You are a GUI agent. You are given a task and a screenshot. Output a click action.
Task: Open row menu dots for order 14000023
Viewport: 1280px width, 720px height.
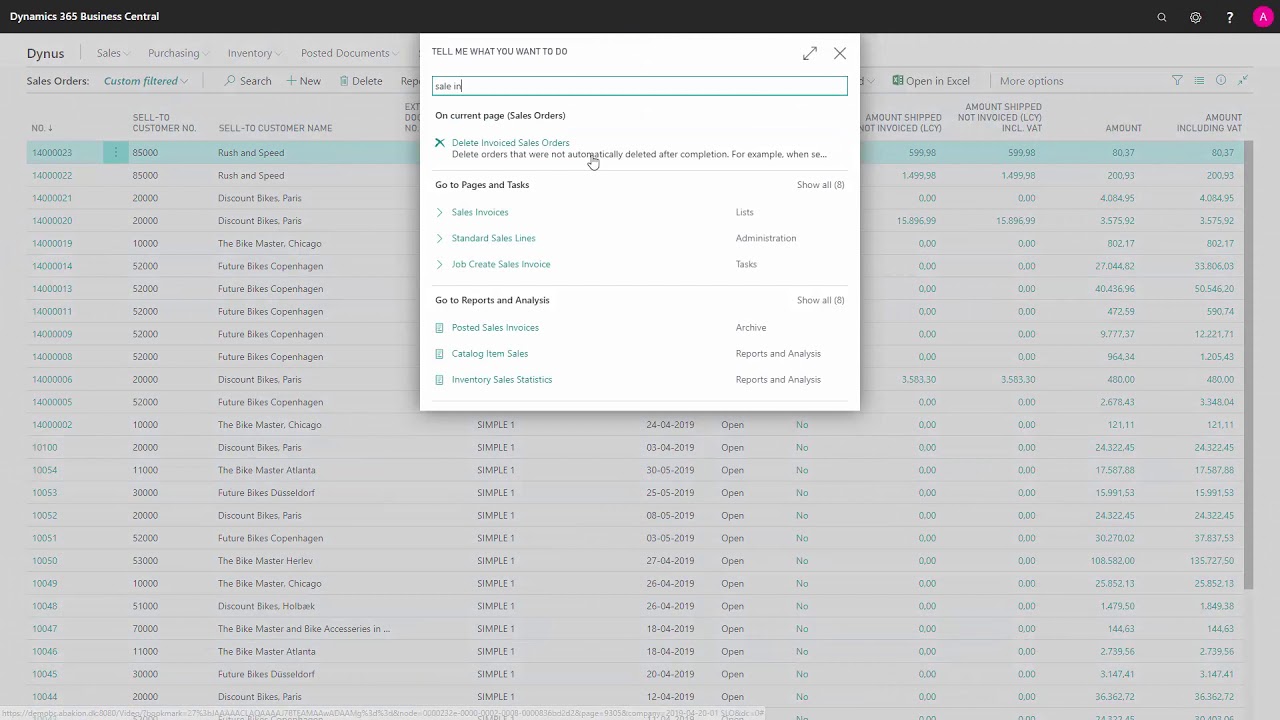point(115,153)
